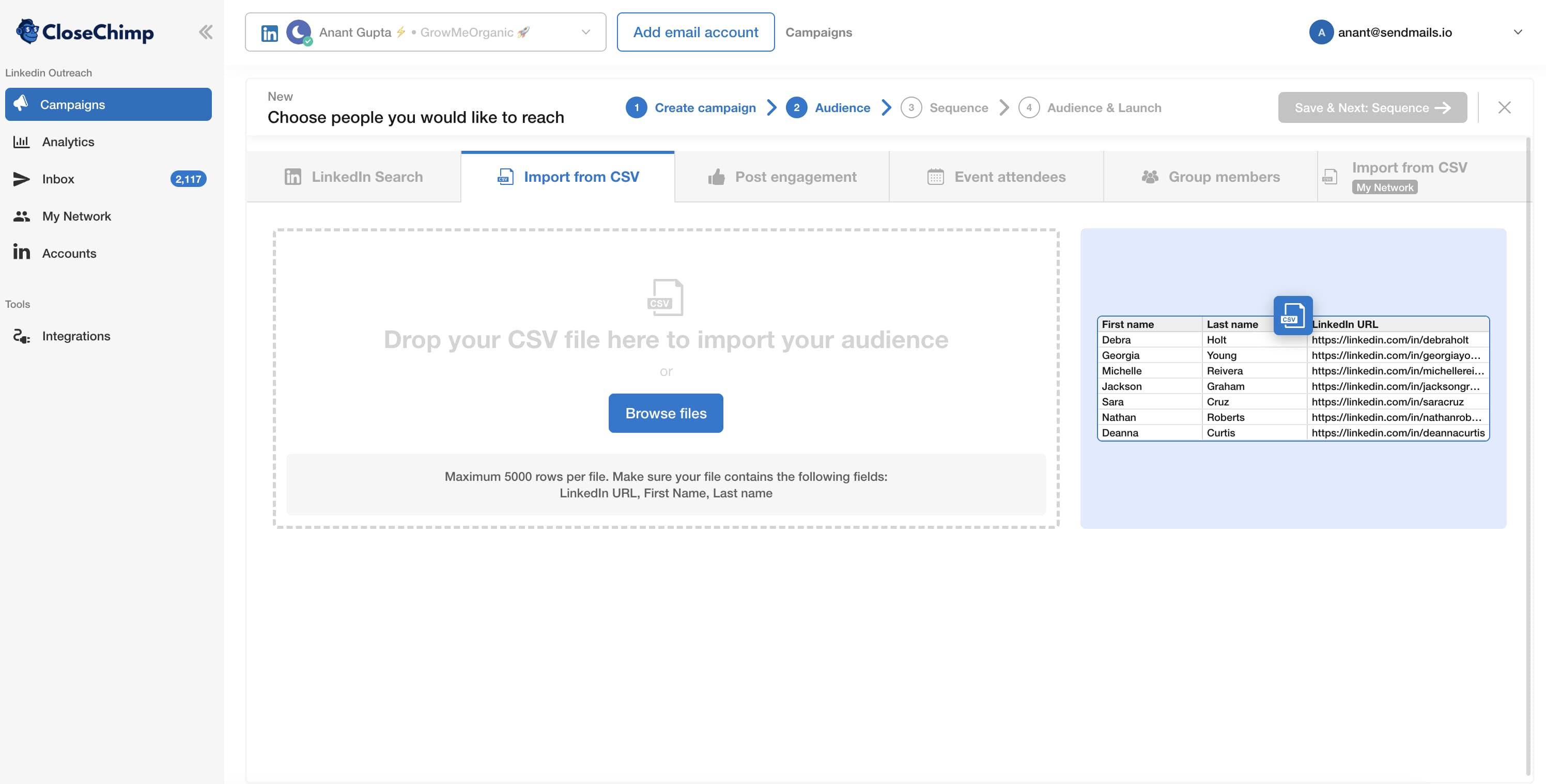The height and width of the screenshot is (784, 1546).
Task: Open Campaigns from the sidebar megaphone icon
Action: (x=22, y=104)
